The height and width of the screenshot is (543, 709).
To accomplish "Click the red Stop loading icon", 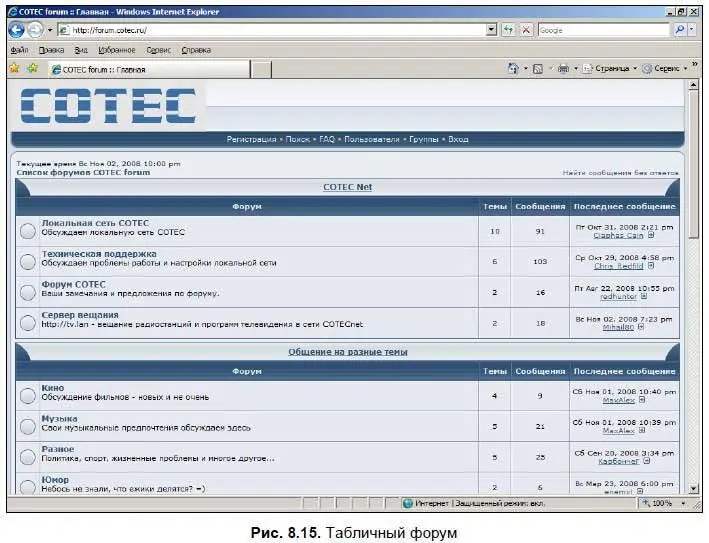I will click(526, 30).
